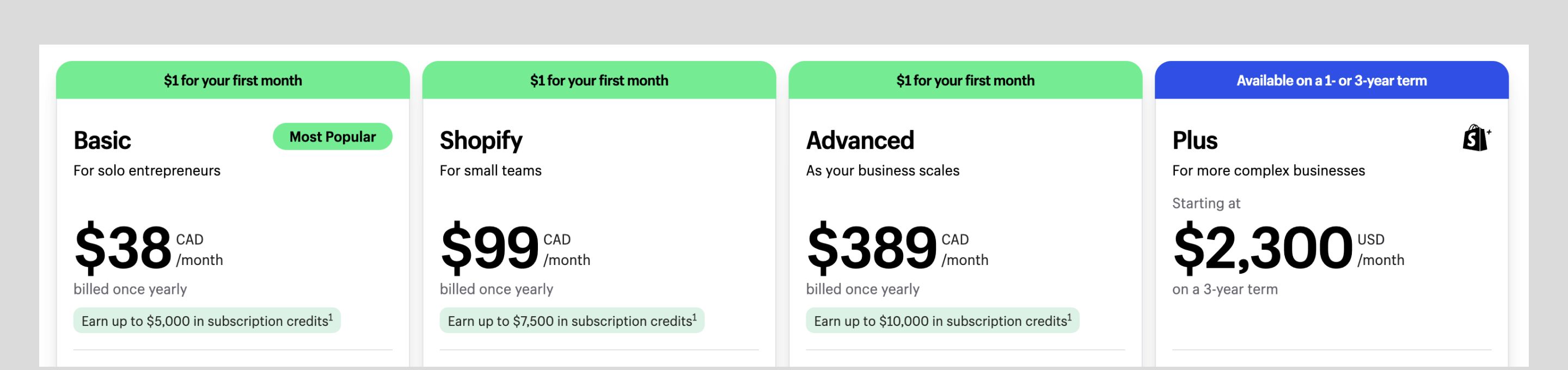
Task: Select the Advanced plan heading
Action: pyautogui.click(x=860, y=140)
